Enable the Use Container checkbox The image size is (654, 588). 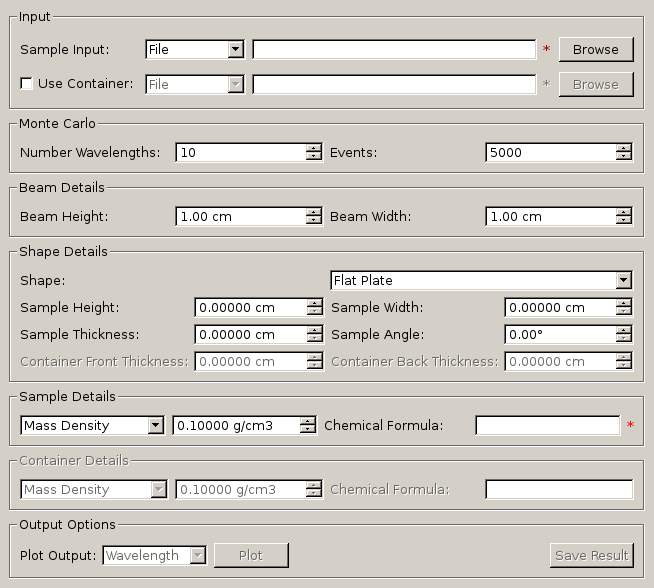coord(27,84)
